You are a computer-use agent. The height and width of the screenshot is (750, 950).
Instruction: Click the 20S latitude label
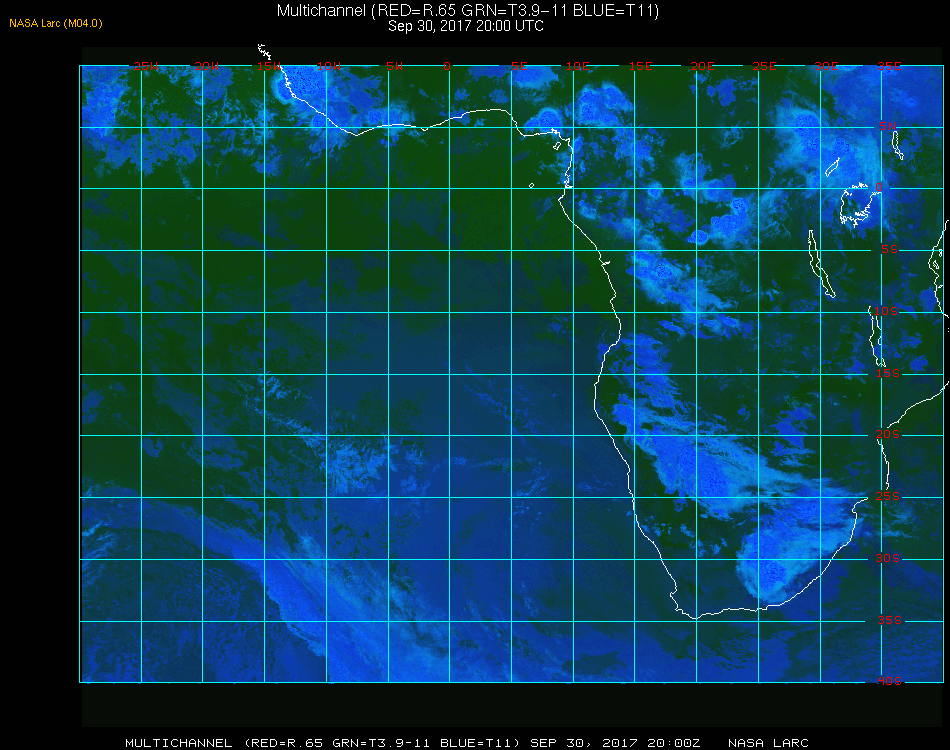pyautogui.click(x=888, y=434)
